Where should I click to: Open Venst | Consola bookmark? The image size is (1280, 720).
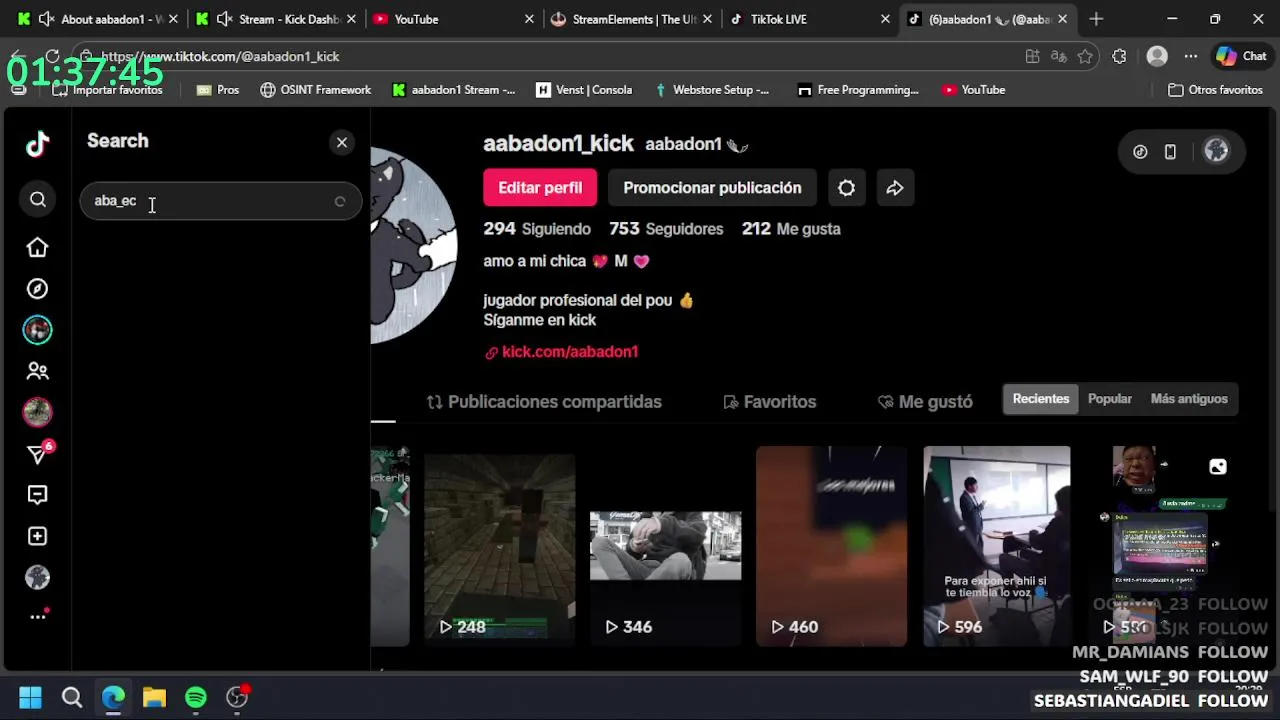584,90
